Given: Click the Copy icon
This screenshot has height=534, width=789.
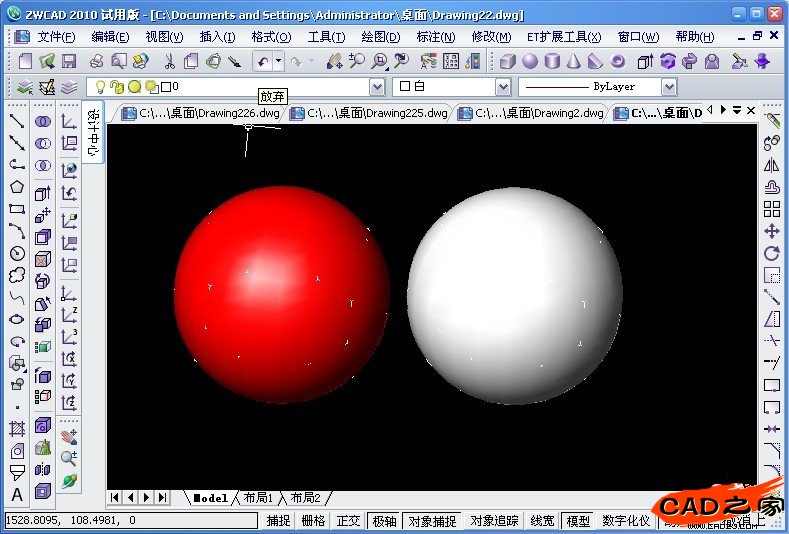Looking at the screenshot, I should coord(191,61).
